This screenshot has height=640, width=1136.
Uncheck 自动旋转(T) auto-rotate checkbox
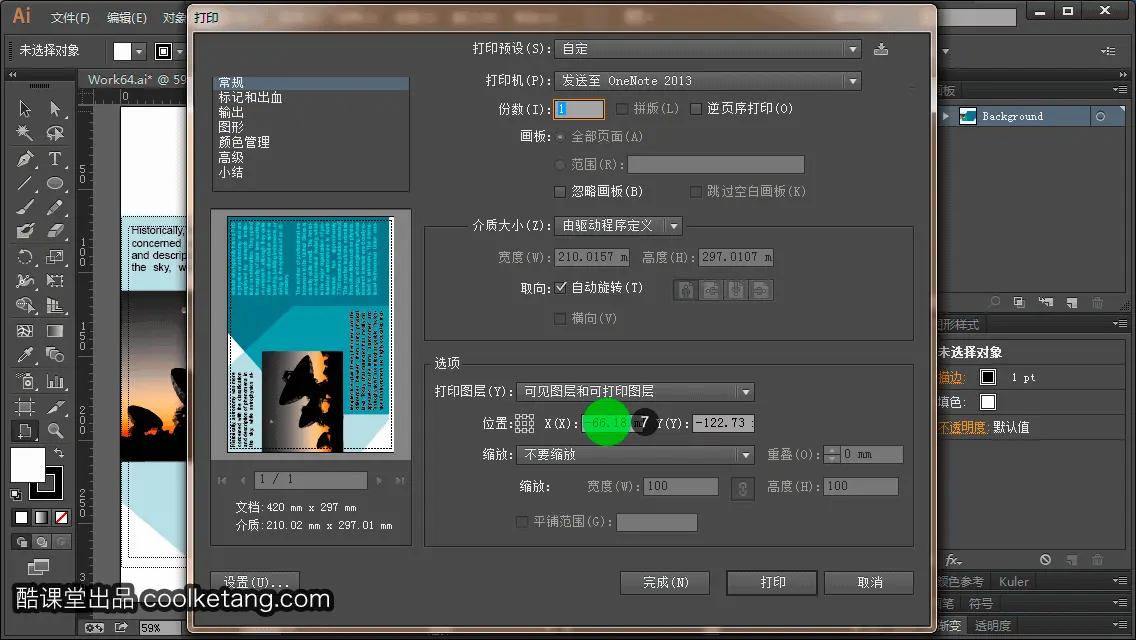click(x=561, y=288)
